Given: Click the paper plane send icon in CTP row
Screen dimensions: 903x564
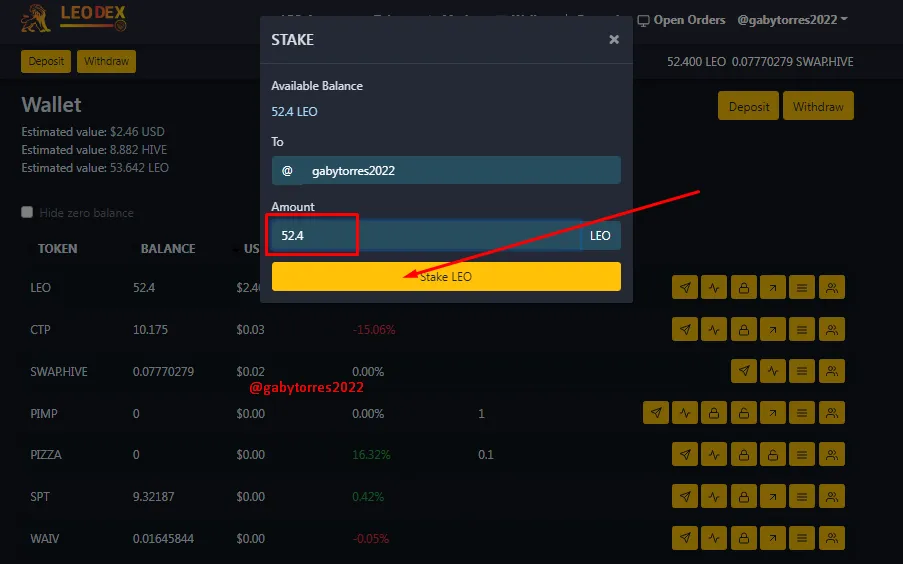Looking at the screenshot, I should tap(685, 330).
